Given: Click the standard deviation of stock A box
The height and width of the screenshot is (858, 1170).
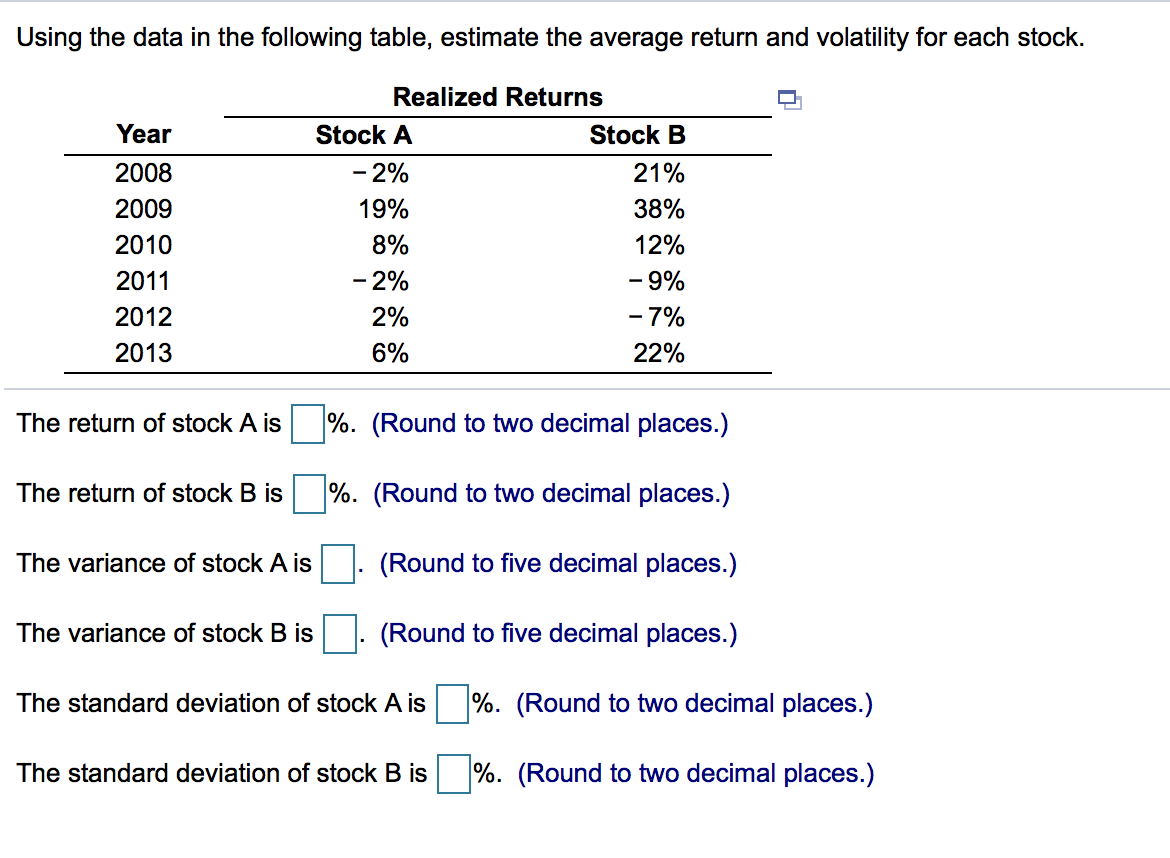Looking at the screenshot, I should tap(450, 704).
